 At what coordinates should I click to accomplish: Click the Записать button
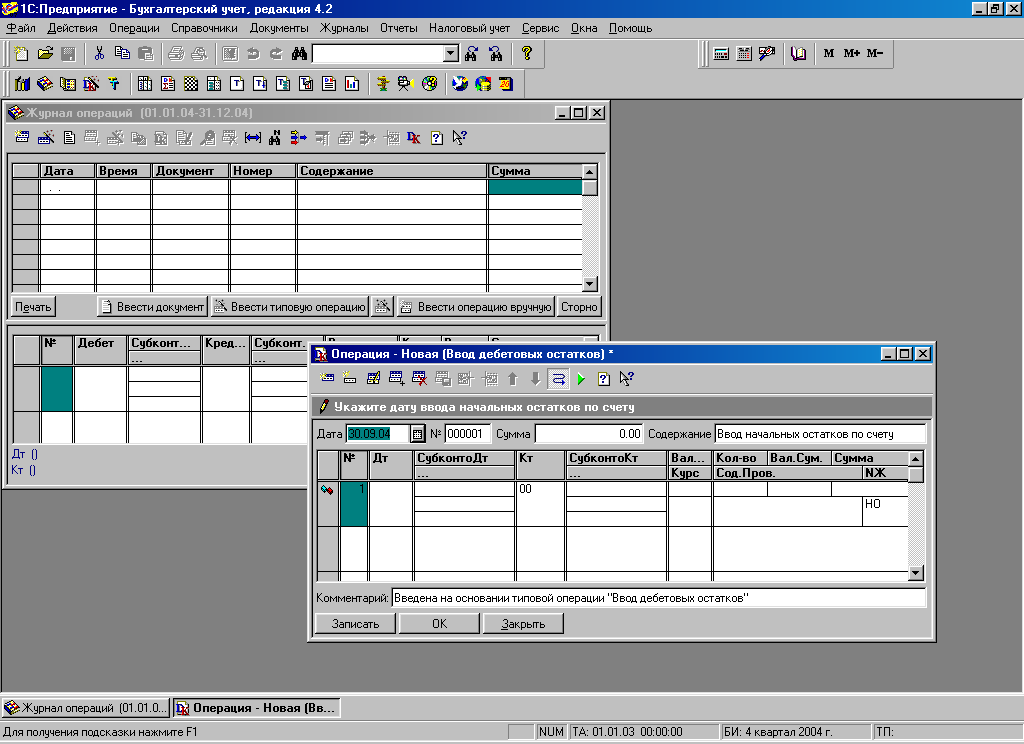[x=355, y=624]
